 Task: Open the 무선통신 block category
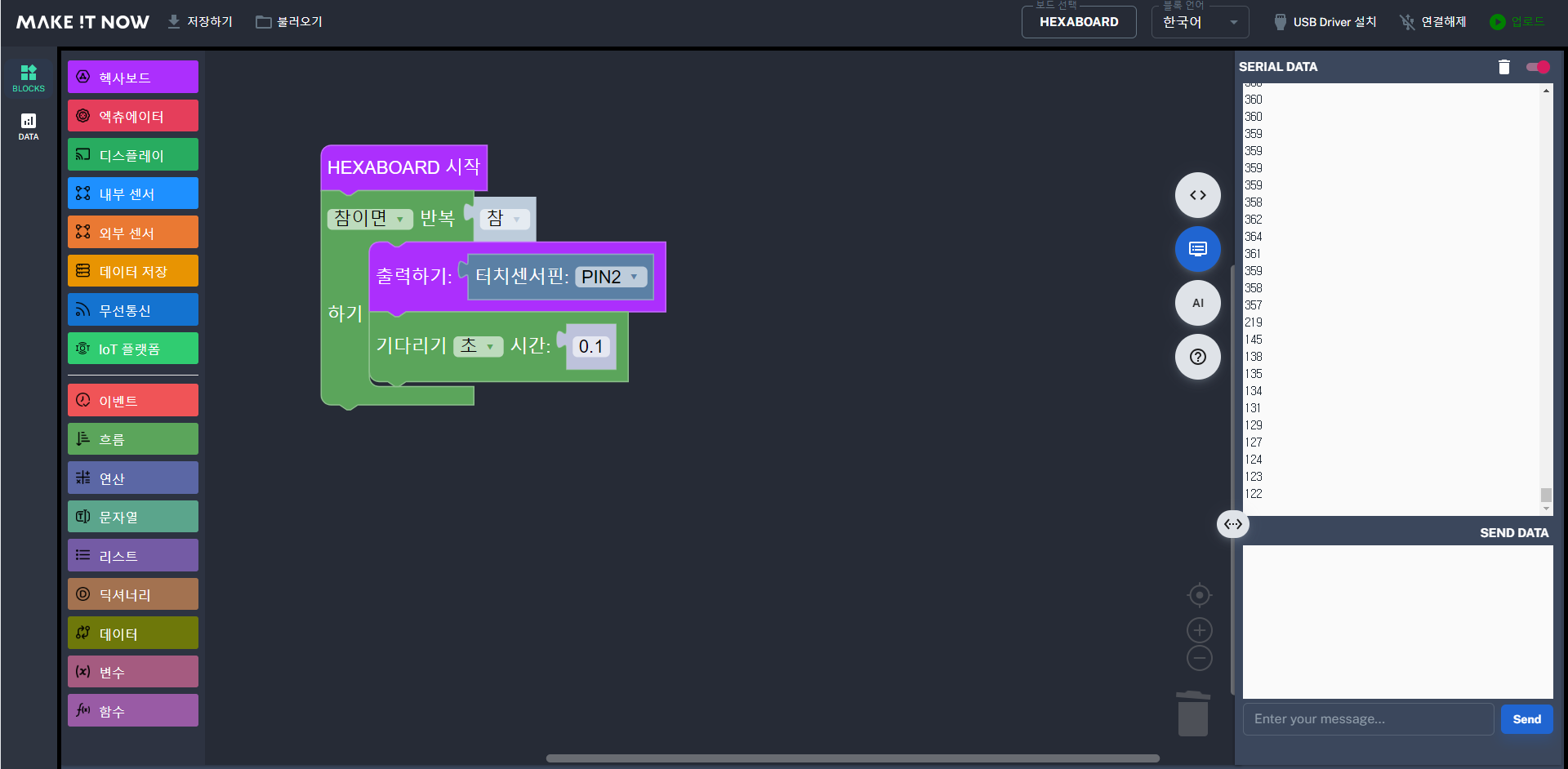pyautogui.click(x=133, y=310)
